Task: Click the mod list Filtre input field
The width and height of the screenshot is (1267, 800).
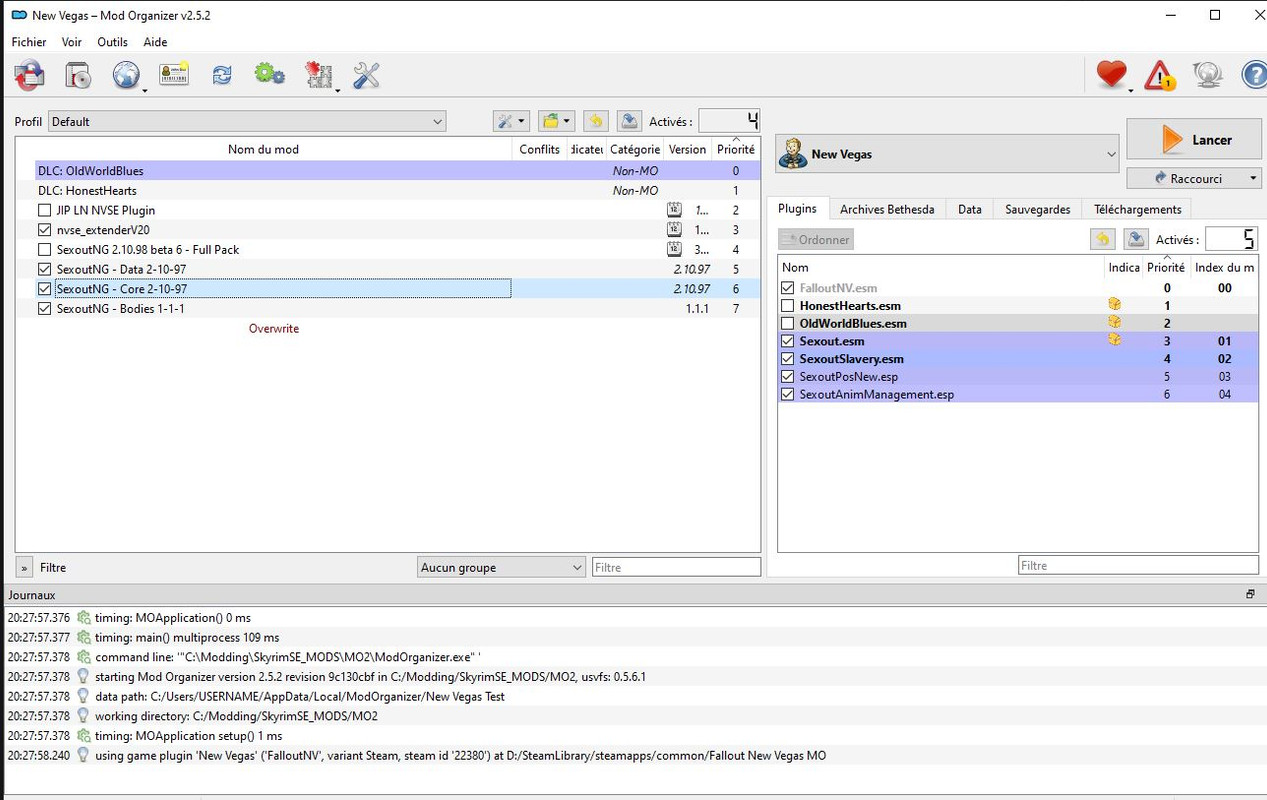Action: 676,567
